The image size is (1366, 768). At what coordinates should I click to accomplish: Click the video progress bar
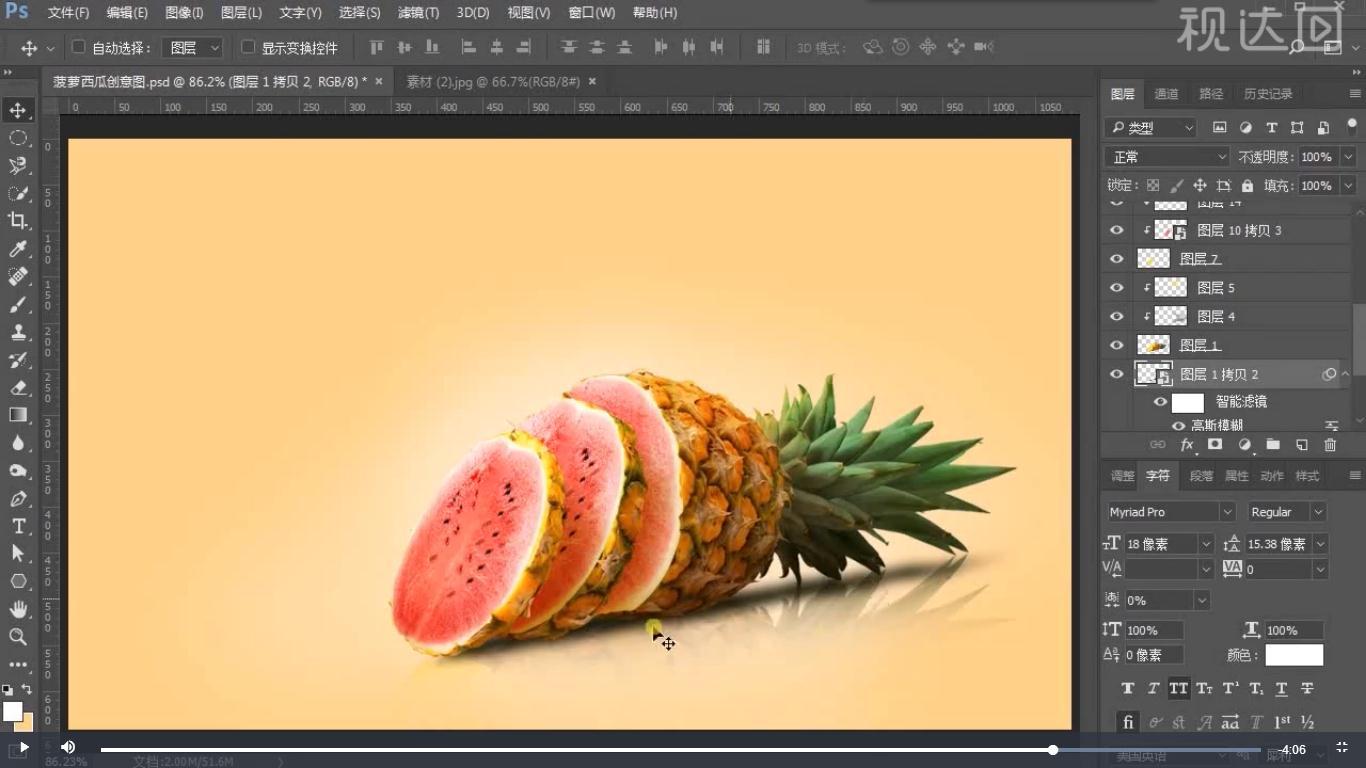680,749
